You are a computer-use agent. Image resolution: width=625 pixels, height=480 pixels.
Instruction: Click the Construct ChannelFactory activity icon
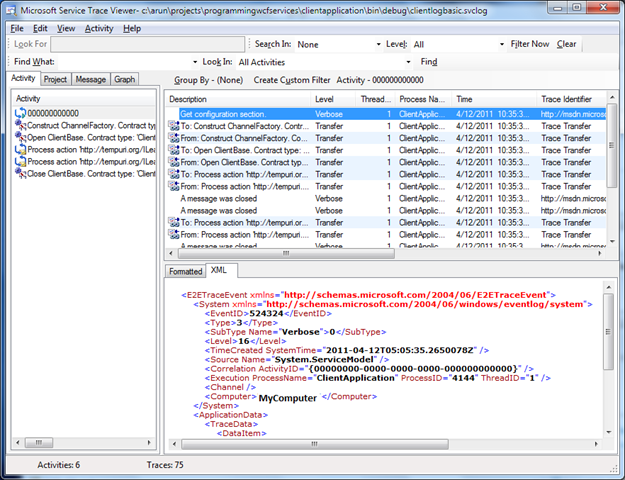pyautogui.click(x=20, y=125)
